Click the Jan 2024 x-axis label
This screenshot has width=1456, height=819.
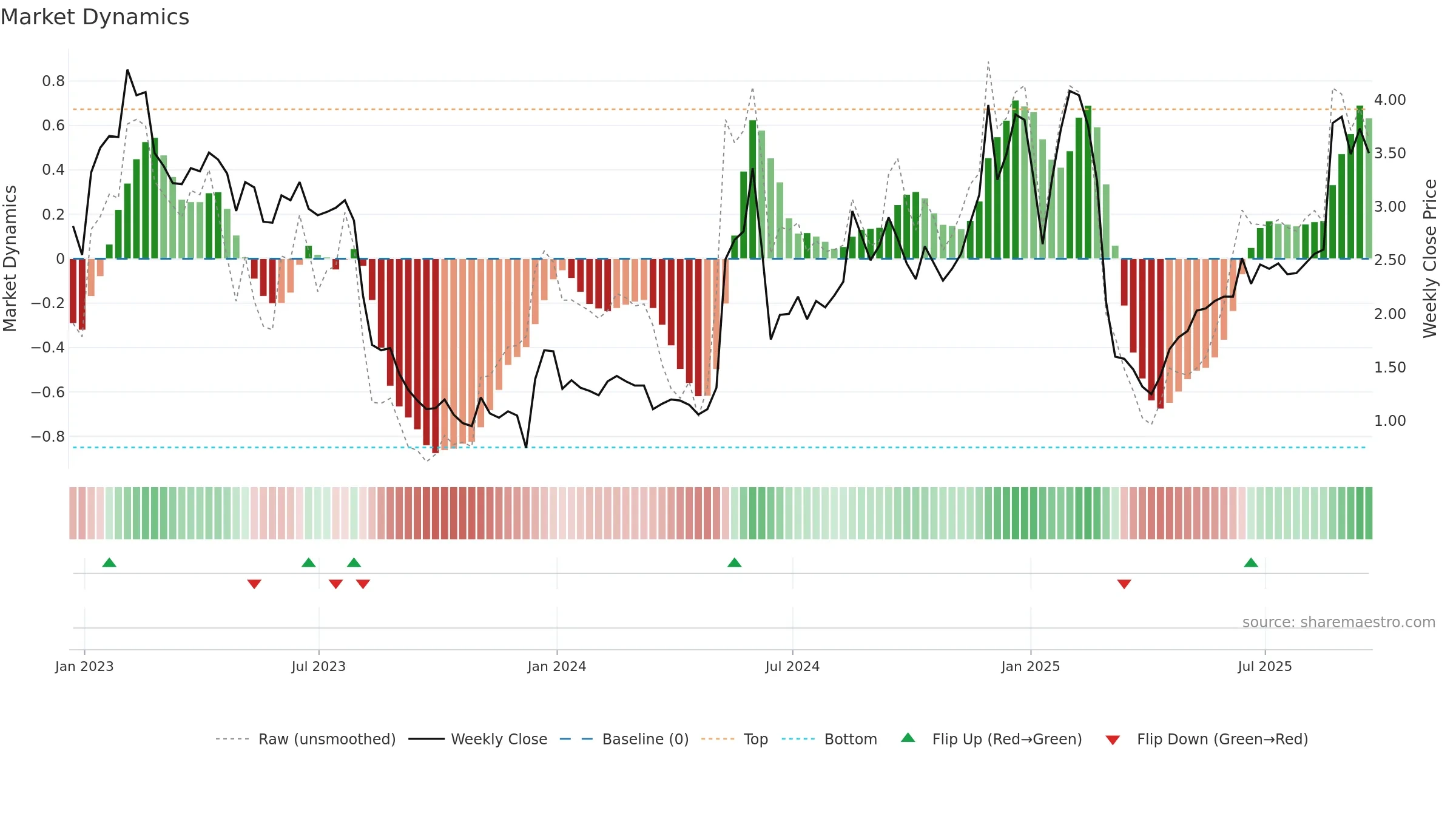coord(557,666)
